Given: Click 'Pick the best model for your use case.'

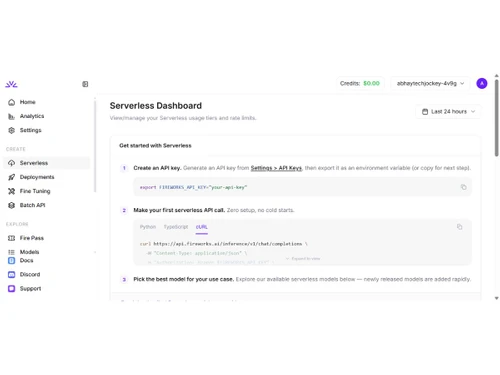Looking at the screenshot, I should tap(184, 279).
